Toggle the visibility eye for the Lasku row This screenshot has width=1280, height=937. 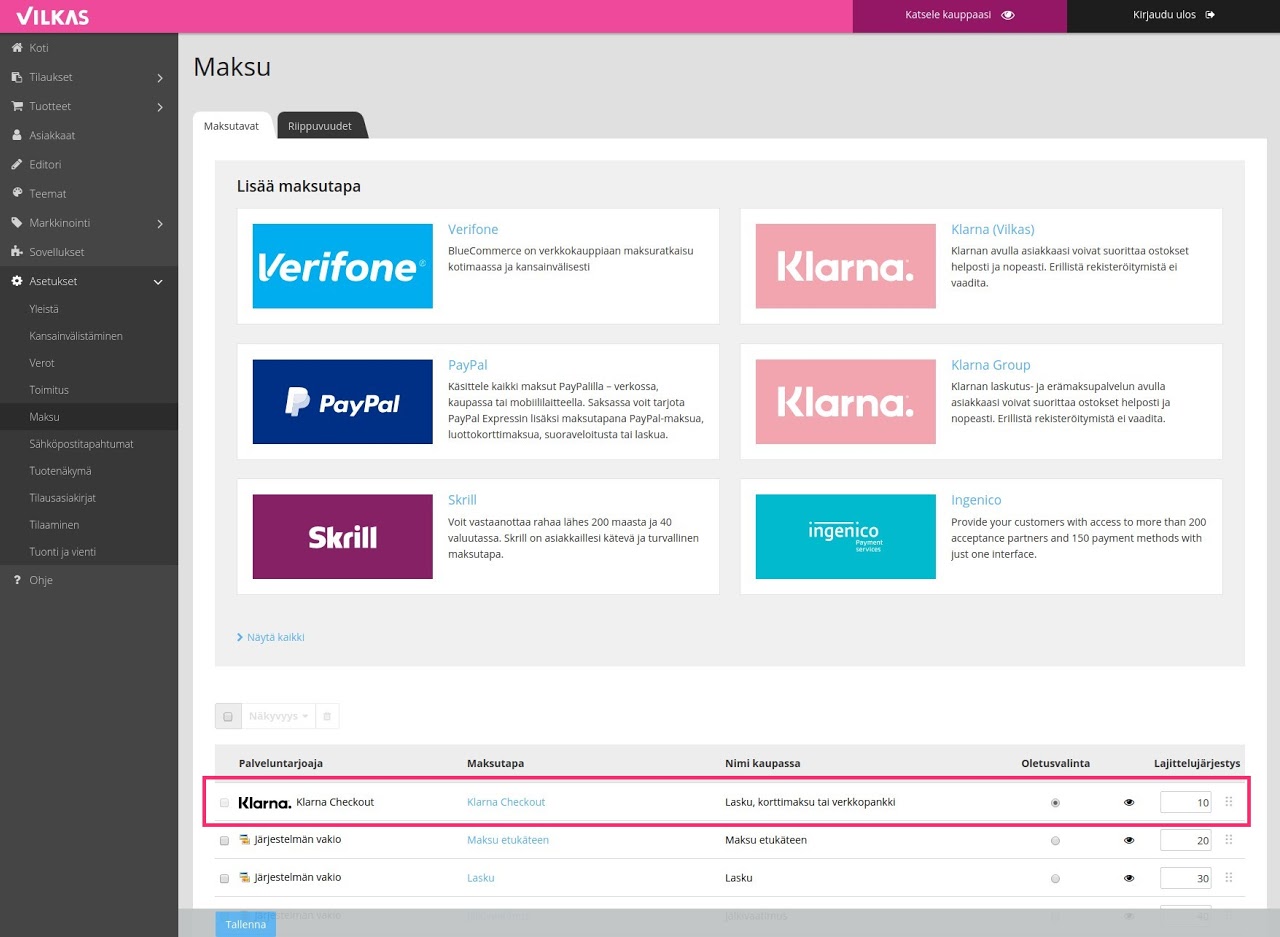point(1129,878)
